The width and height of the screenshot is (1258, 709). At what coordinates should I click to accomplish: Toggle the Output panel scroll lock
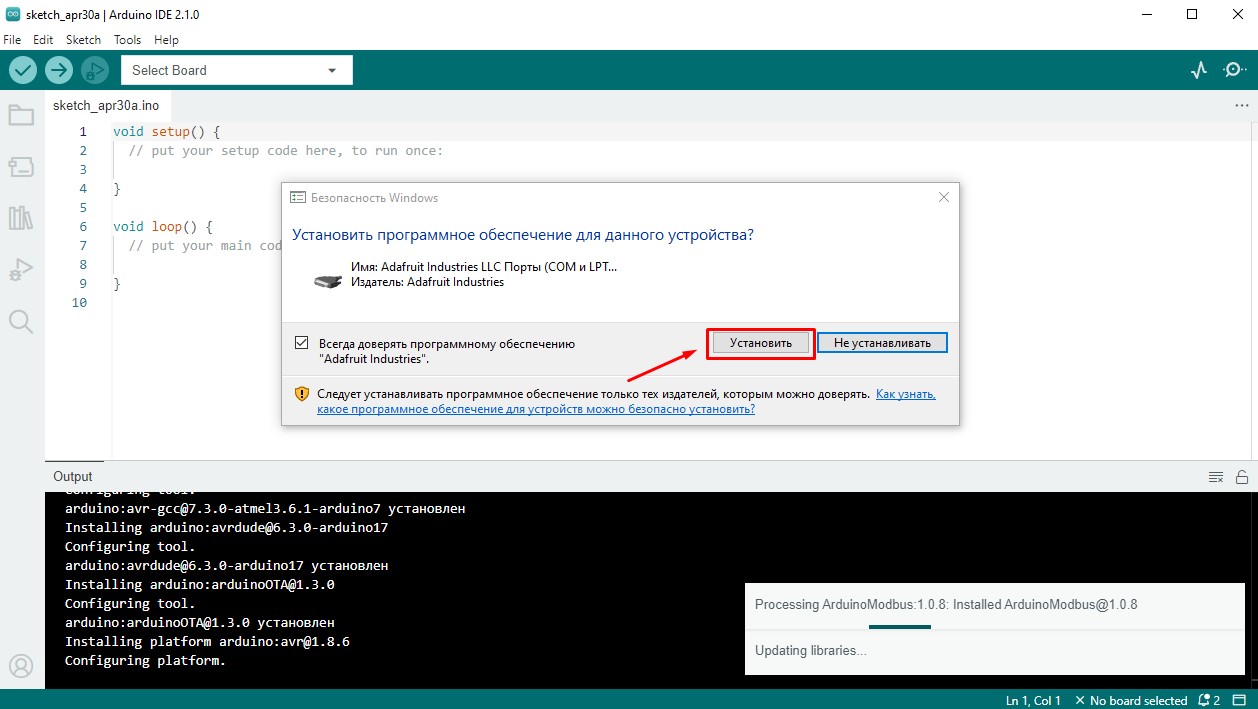[x=1242, y=477]
